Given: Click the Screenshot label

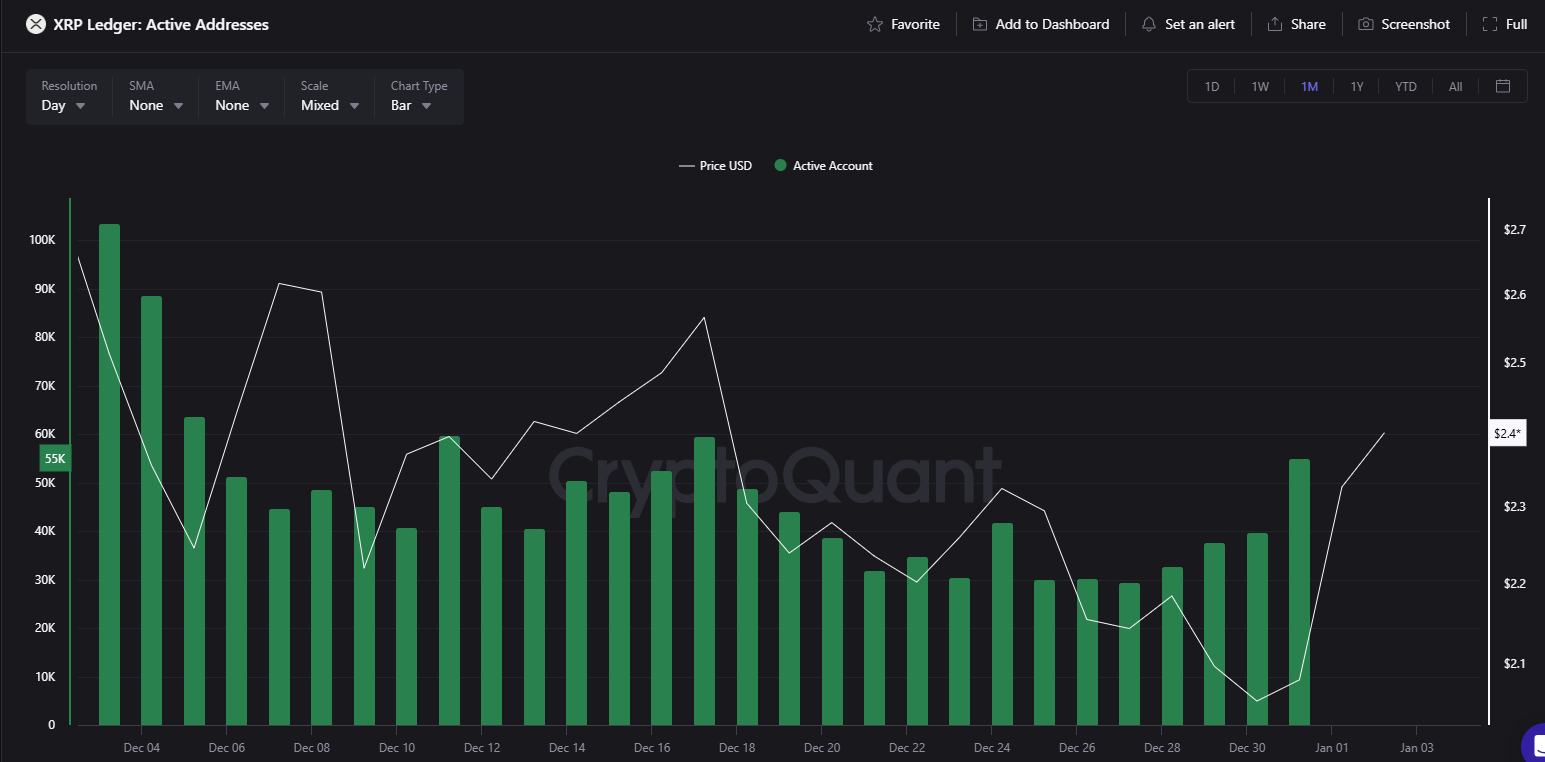Looking at the screenshot, I should pyautogui.click(x=1415, y=24).
